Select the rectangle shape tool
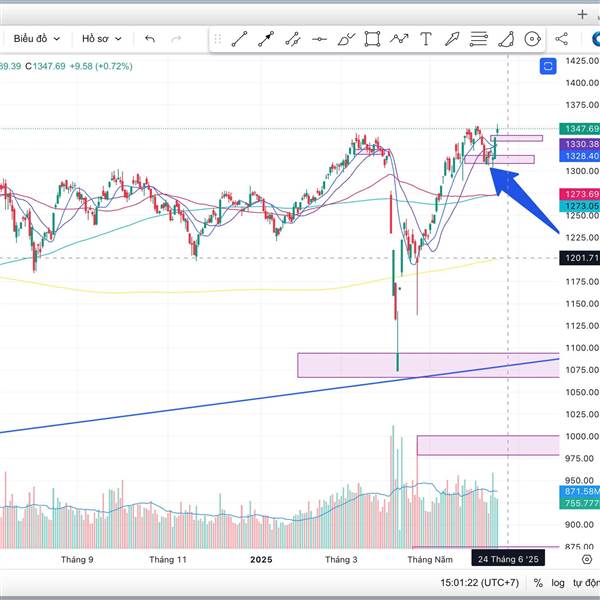 coord(372,39)
